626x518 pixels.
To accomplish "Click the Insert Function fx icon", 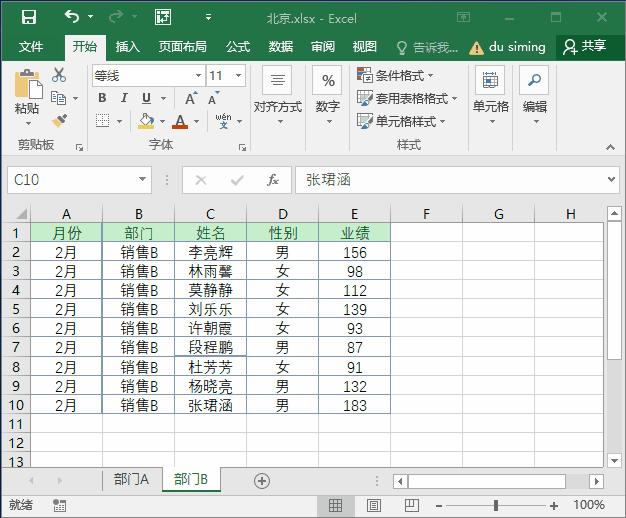I will point(273,180).
